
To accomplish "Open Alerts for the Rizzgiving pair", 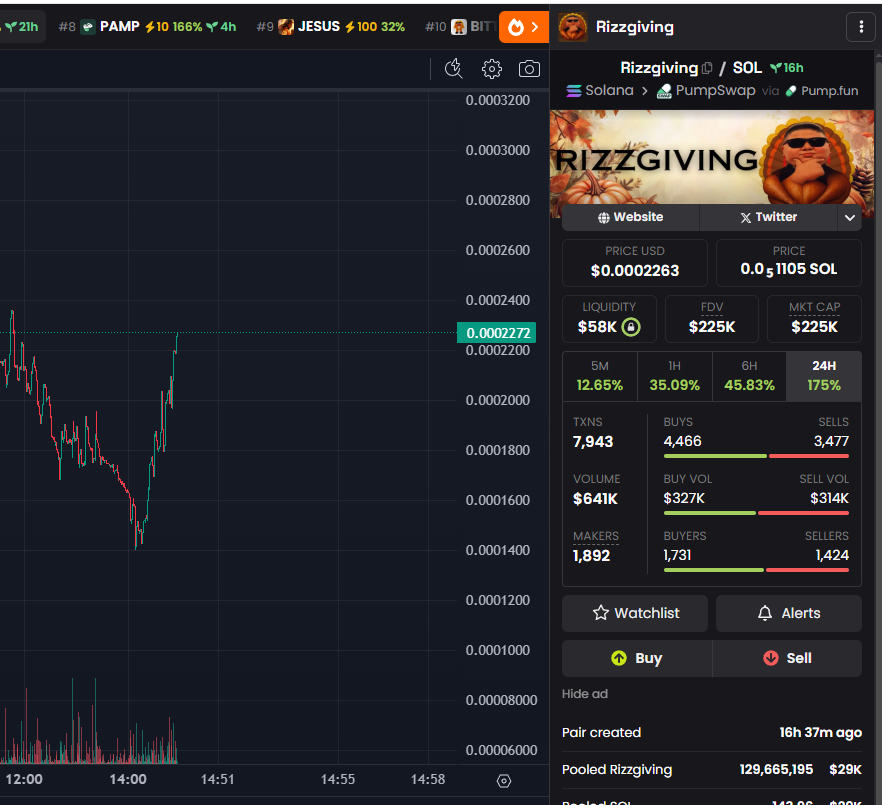I will point(788,613).
